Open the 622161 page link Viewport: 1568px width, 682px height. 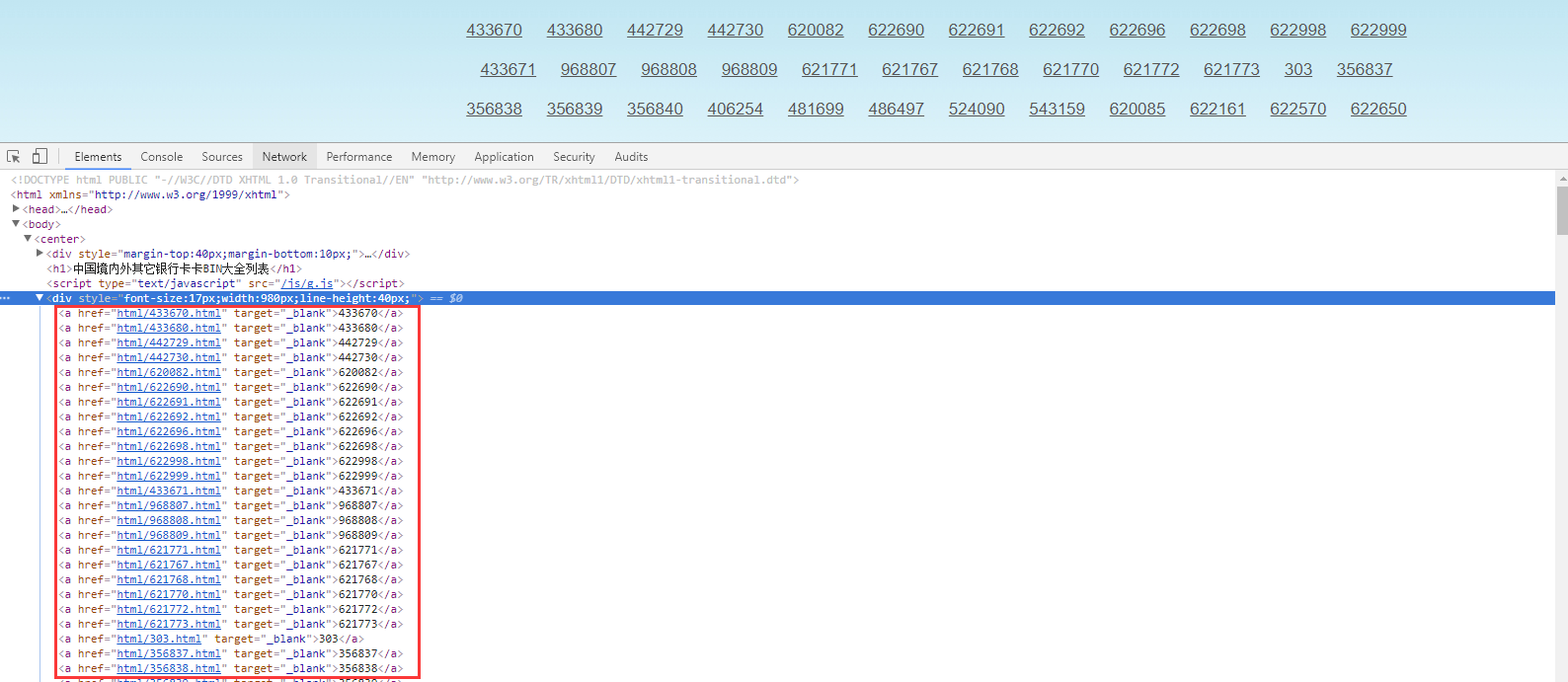click(1217, 110)
